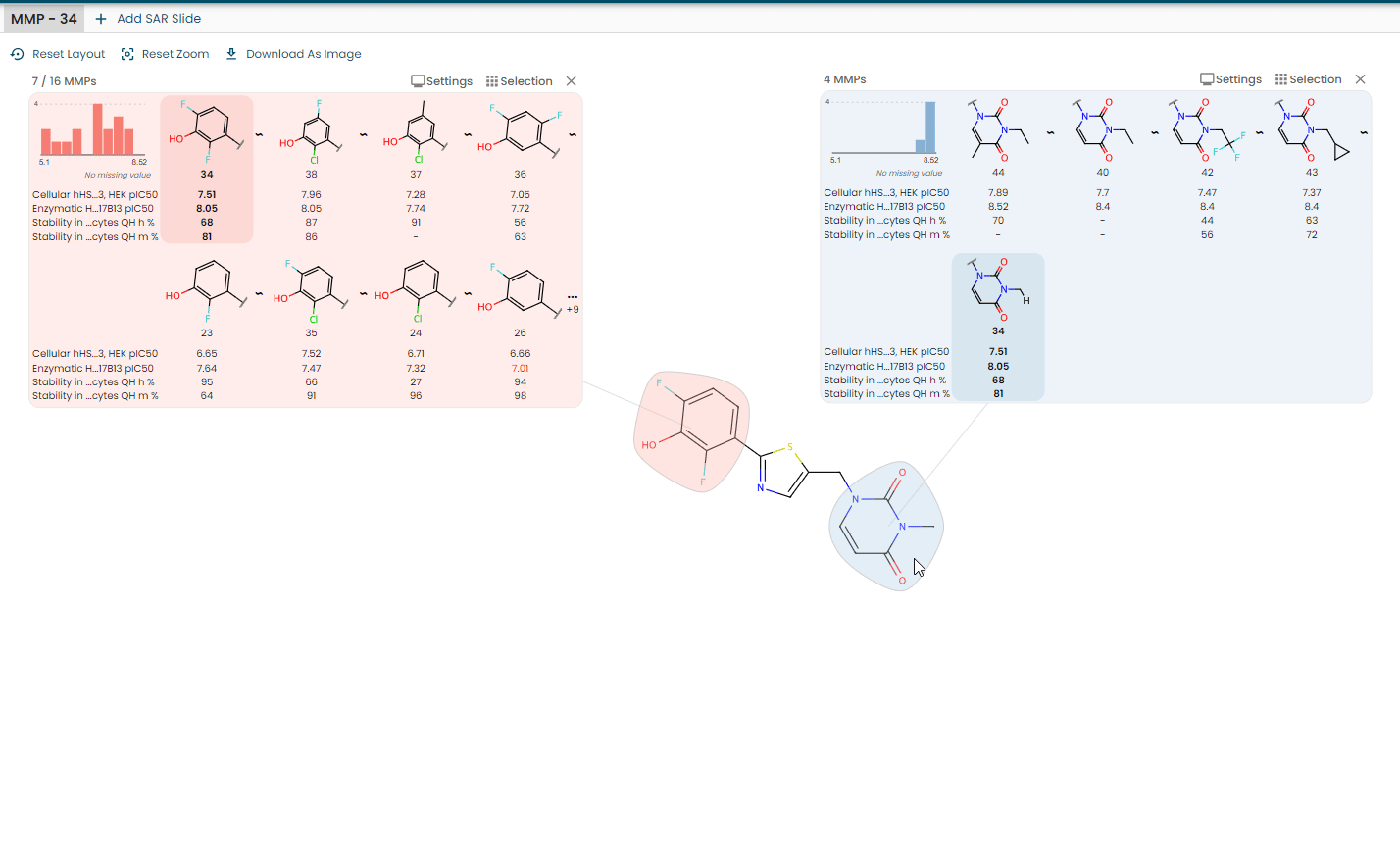Select compound 37 structure thumbnail

(x=416, y=130)
